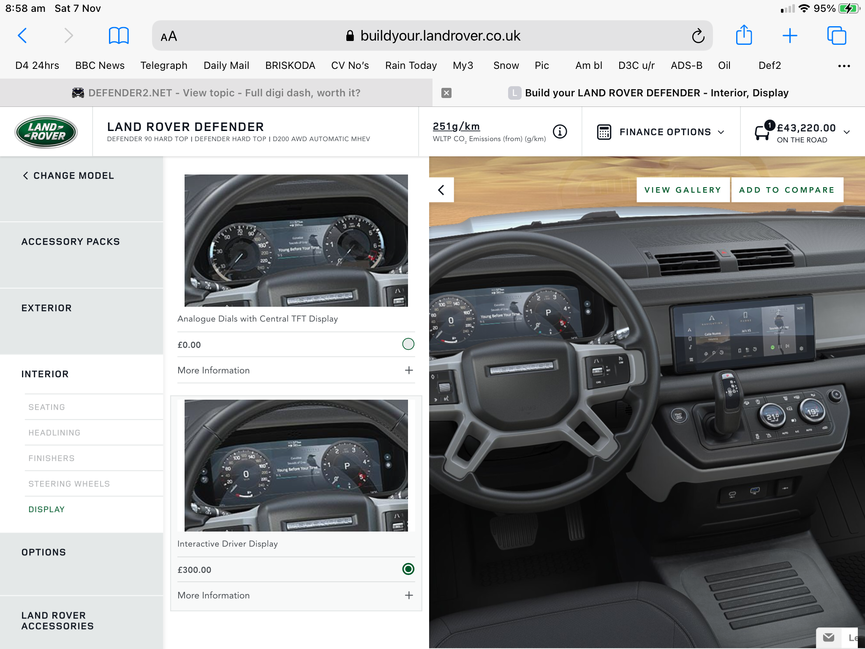The width and height of the screenshot is (865, 649).
Task: Reload the page with the refresh icon
Action: [698, 36]
